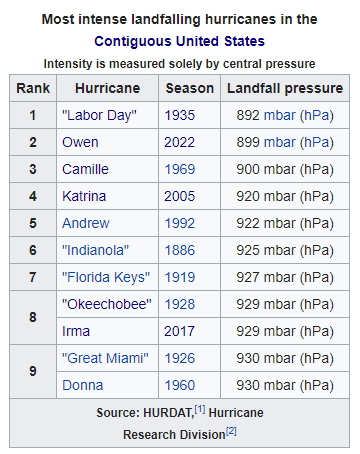Open the "Labor Day" hurricane link

tap(99, 115)
